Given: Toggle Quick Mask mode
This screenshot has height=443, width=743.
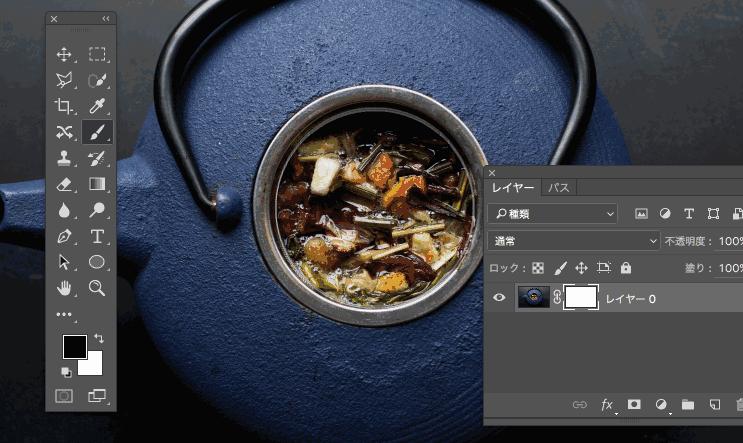Looking at the screenshot, I should tap(64, 396).
